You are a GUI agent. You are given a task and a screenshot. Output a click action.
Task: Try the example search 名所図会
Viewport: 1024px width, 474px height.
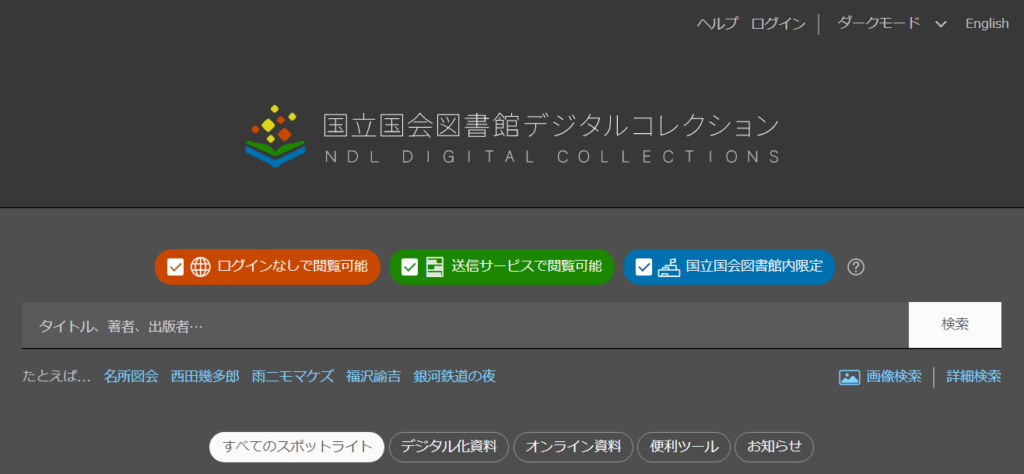point(131,377)
